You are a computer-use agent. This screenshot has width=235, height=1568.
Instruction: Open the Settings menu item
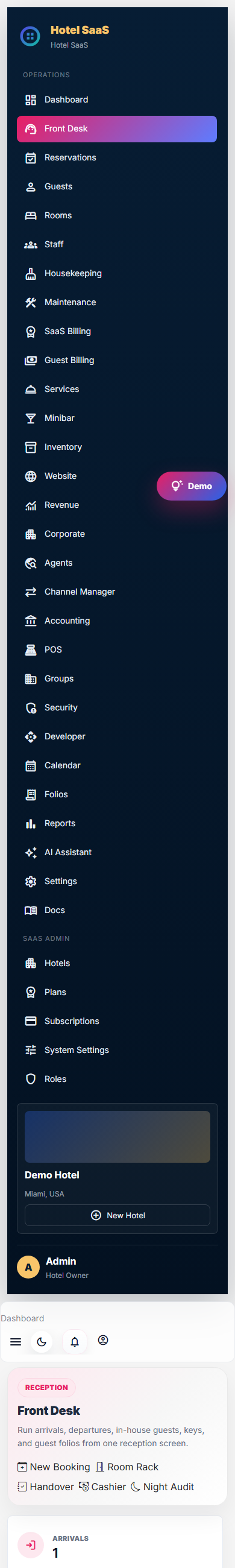[117, 880]
